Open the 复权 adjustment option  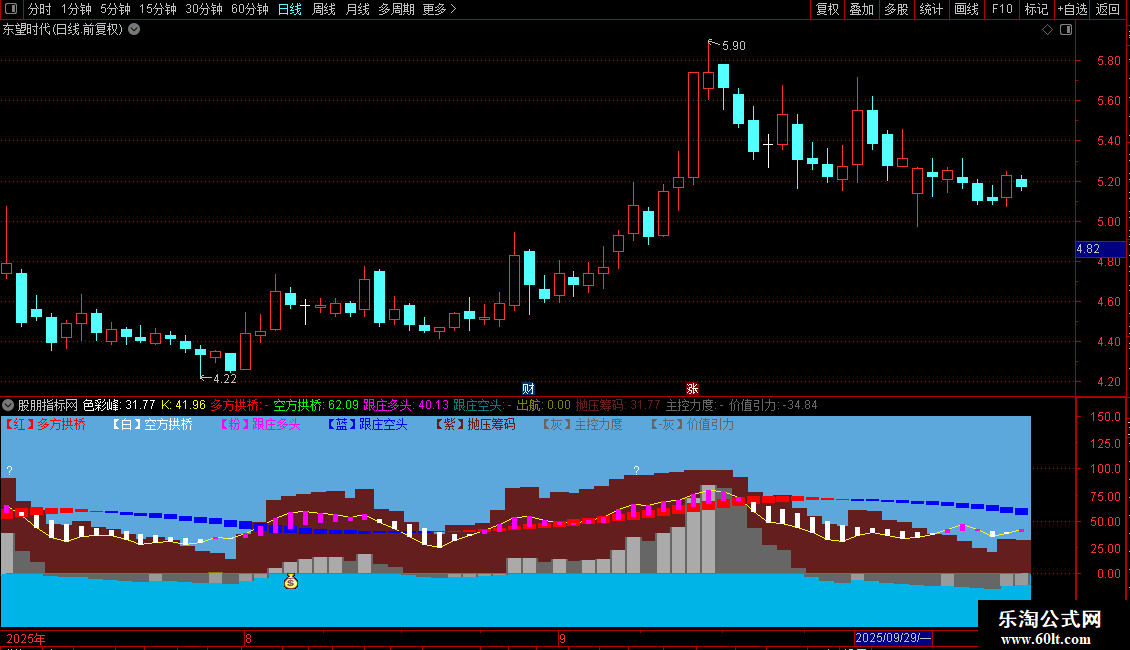coord(827,9)
